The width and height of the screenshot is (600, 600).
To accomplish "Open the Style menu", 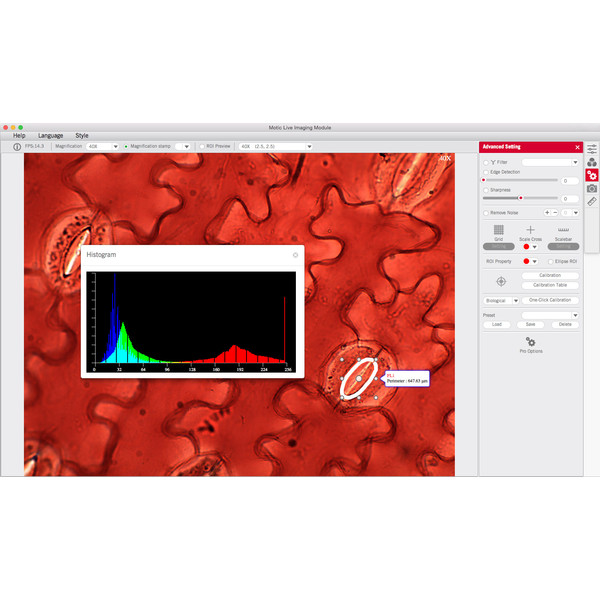I will pyautogui.click(x=82, y=135).
